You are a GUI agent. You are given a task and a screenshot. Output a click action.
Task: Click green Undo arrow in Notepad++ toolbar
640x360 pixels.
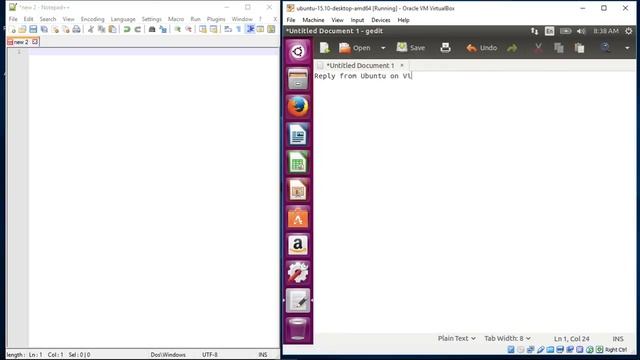127,29
